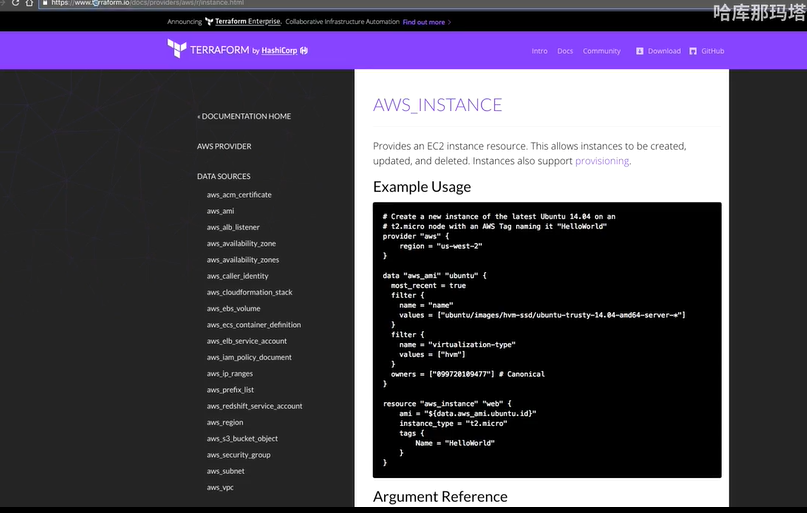
Task: Open the AWS Provider sidebar section
Action: click(224, 146)
